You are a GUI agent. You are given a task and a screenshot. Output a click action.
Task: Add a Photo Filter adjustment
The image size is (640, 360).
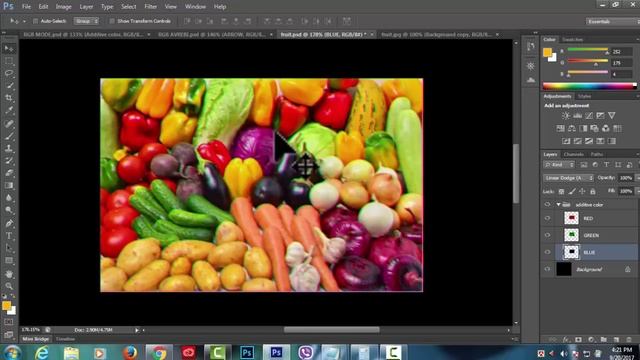coord(594,129)
